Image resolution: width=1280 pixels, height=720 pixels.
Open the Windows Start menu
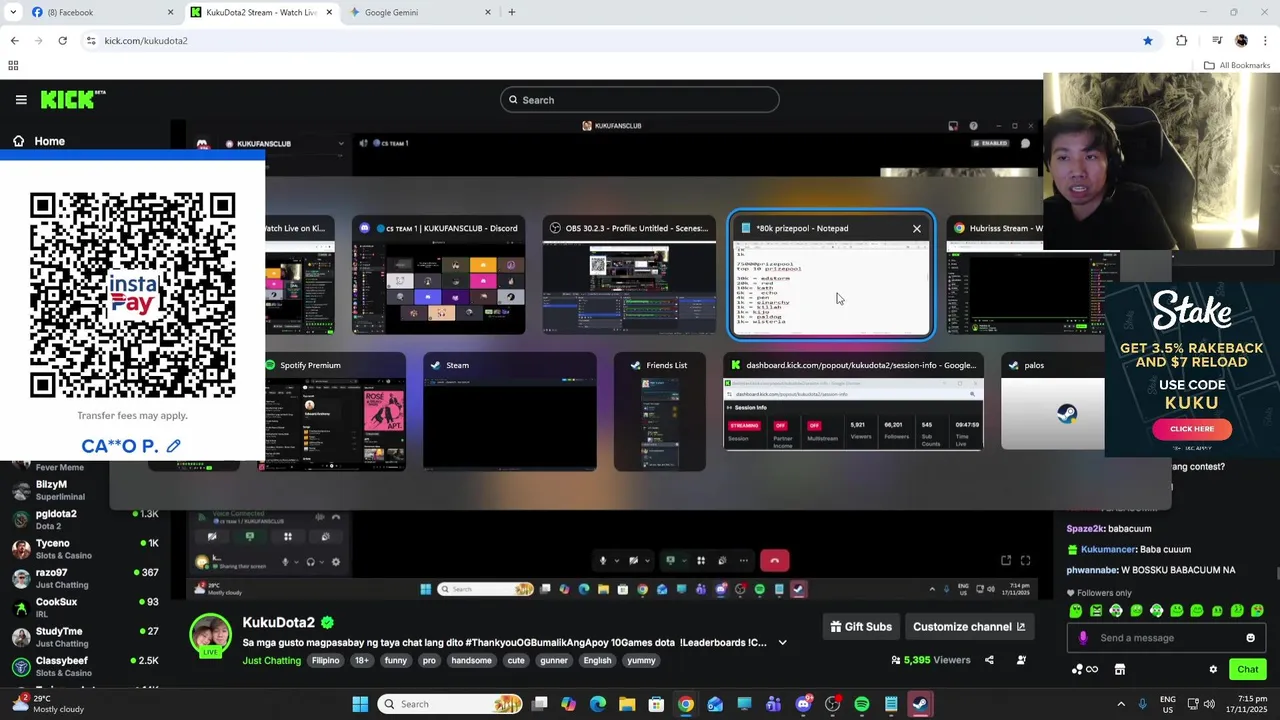tap(360, 704)
